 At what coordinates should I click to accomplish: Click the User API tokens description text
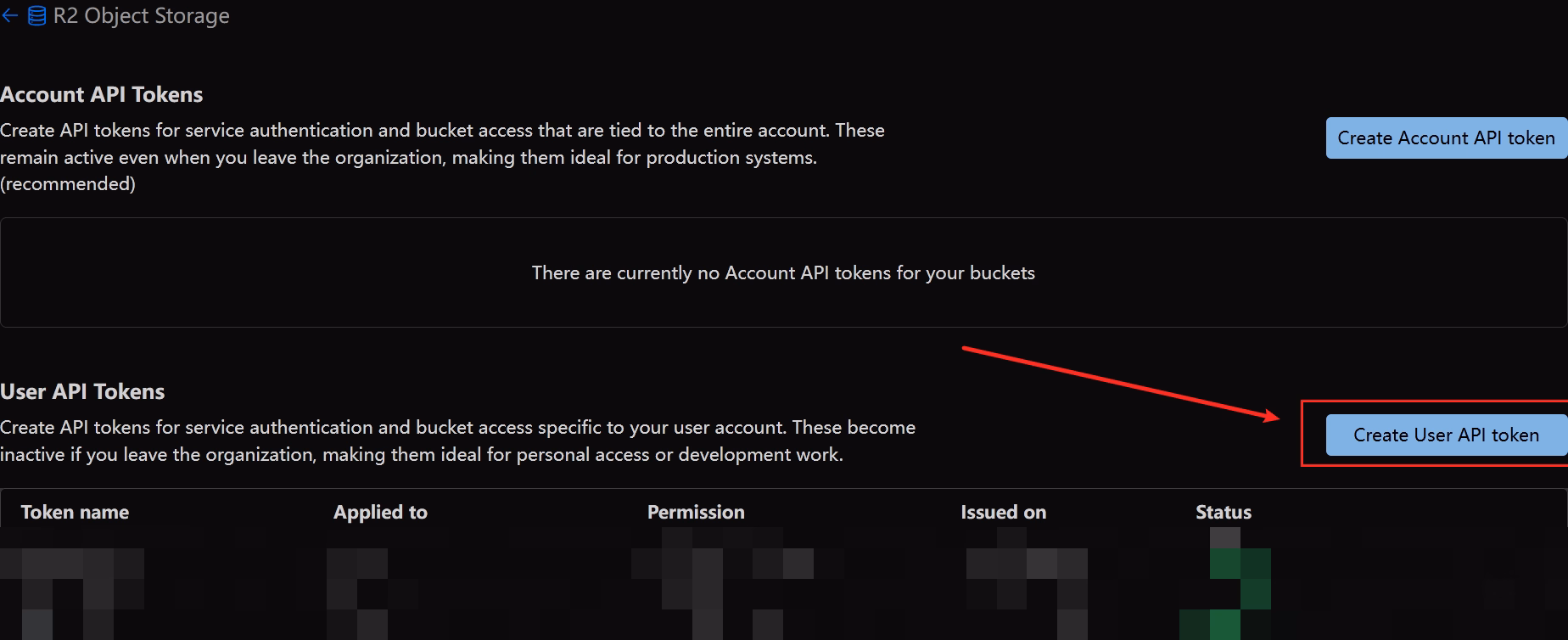point(457,441)
